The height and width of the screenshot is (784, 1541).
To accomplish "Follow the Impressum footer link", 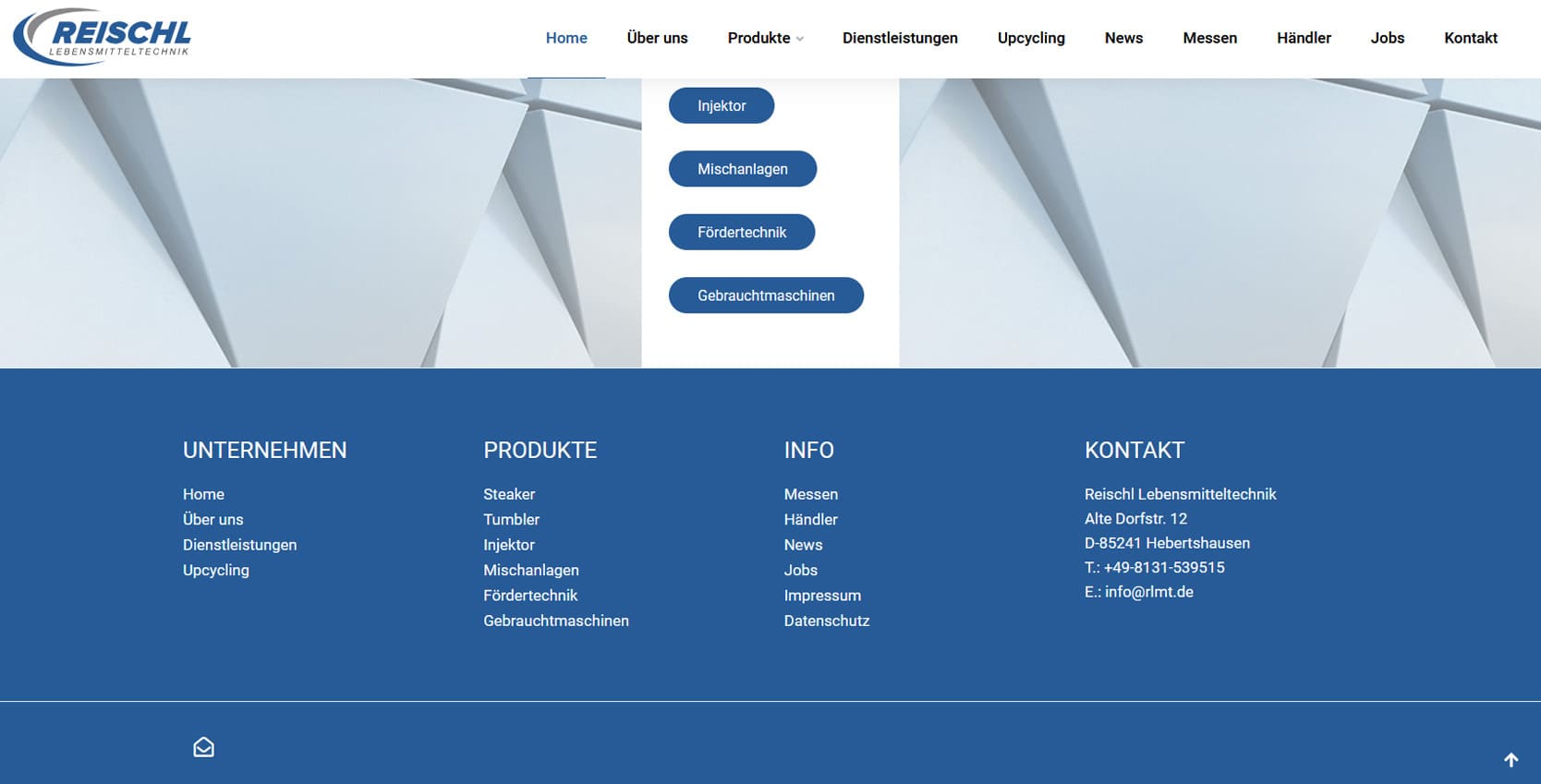I will click(822, 596).
